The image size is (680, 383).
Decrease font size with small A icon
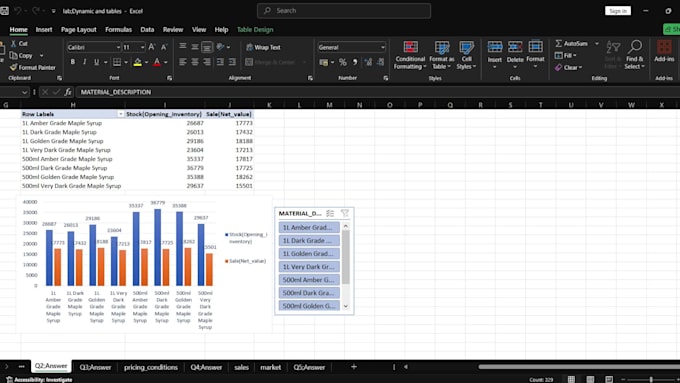click(x=164, y=47)
